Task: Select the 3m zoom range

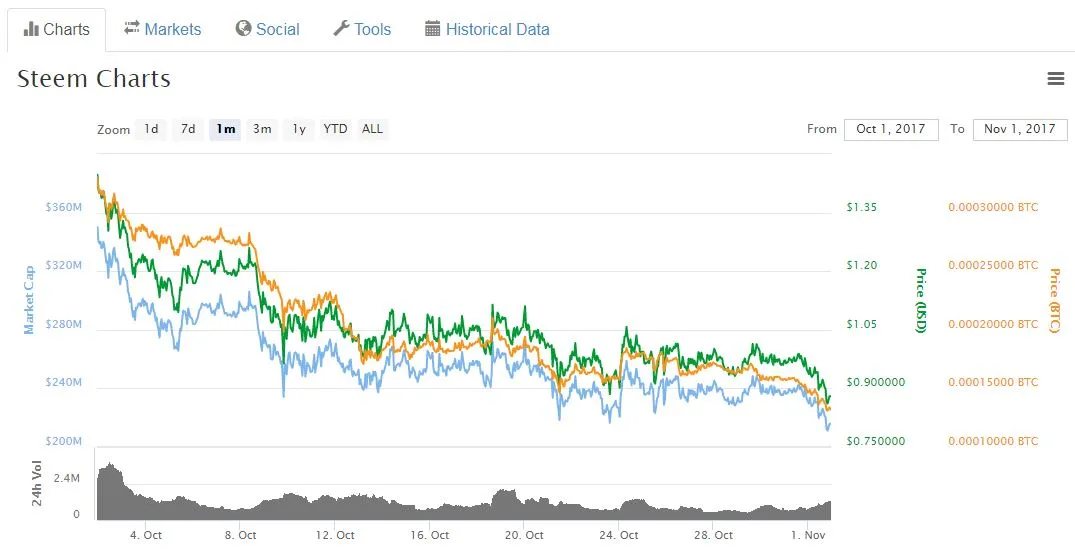Action: (x=262, y=129)
